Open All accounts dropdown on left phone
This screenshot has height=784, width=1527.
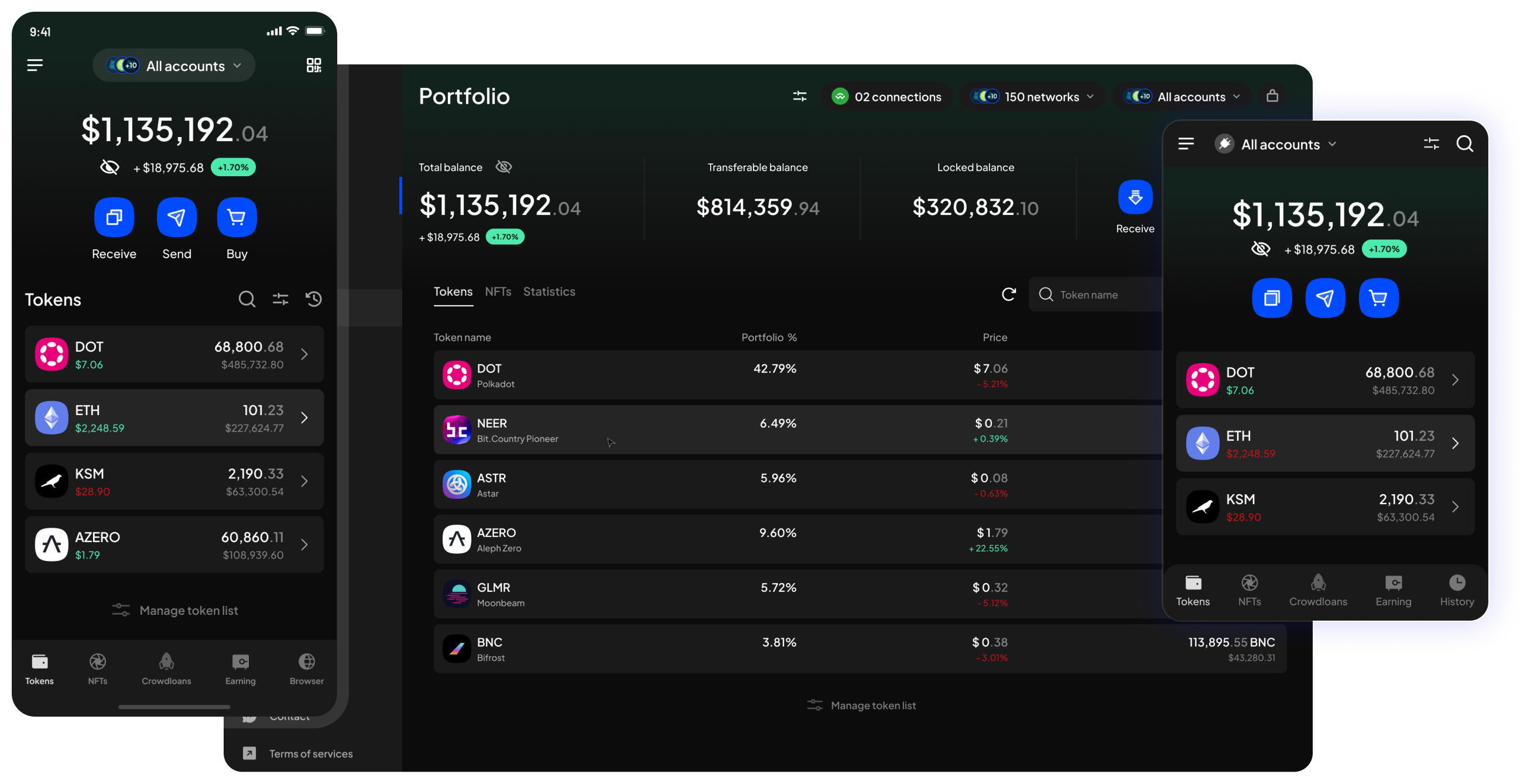click(174, 66)
